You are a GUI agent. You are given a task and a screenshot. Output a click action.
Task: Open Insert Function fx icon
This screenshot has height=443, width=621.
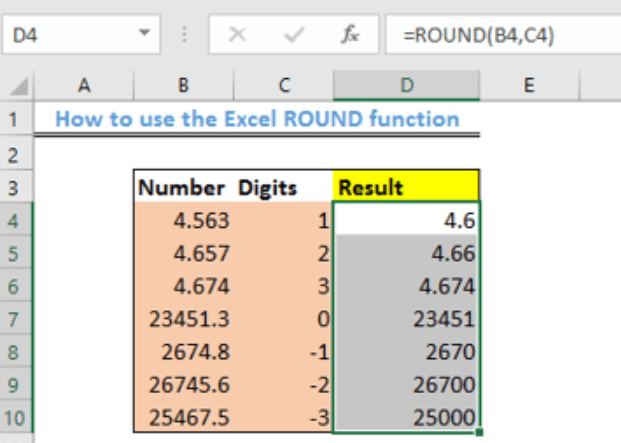click(x=350, y=34)
